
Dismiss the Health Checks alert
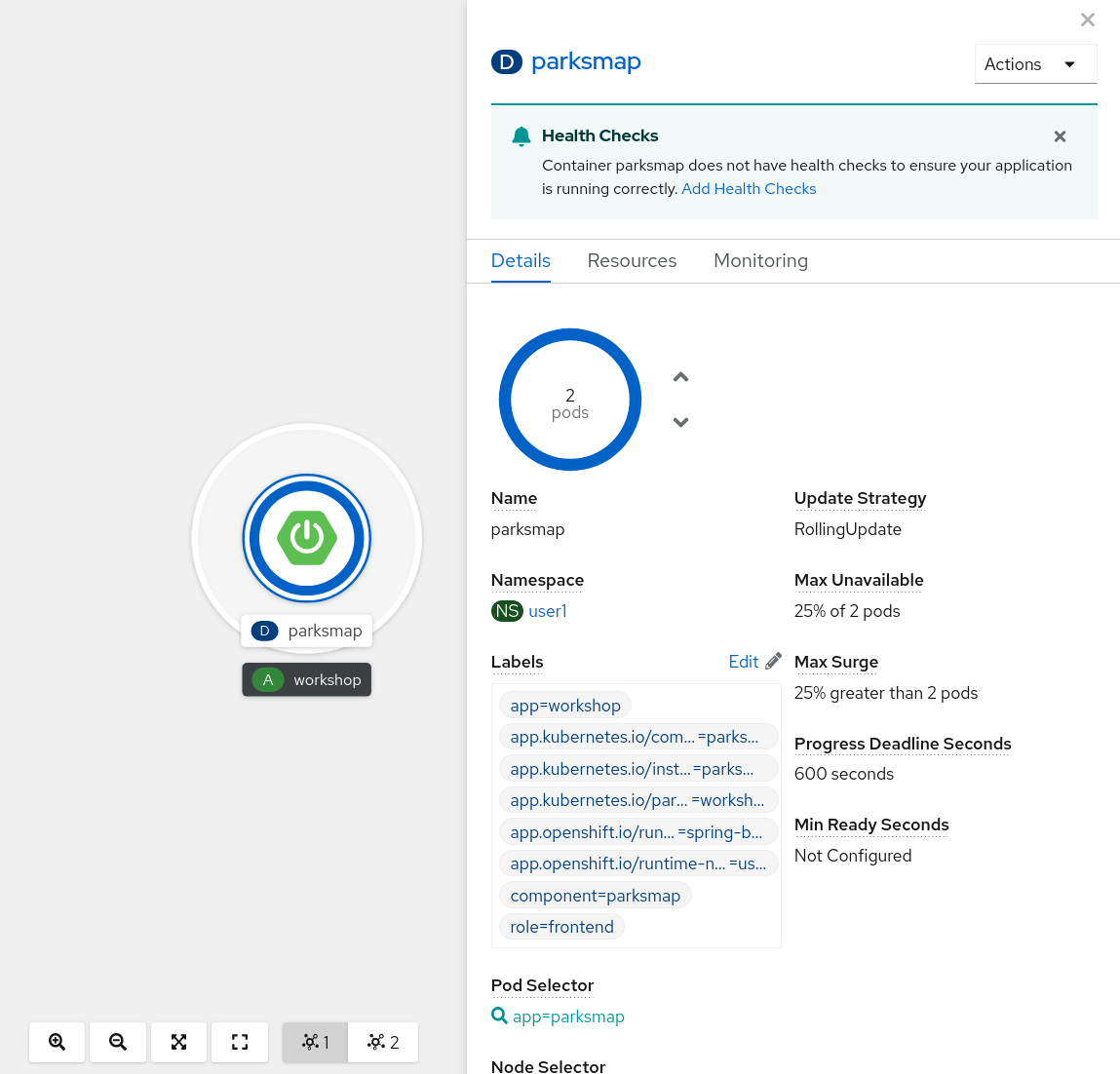pos(1060,136)
